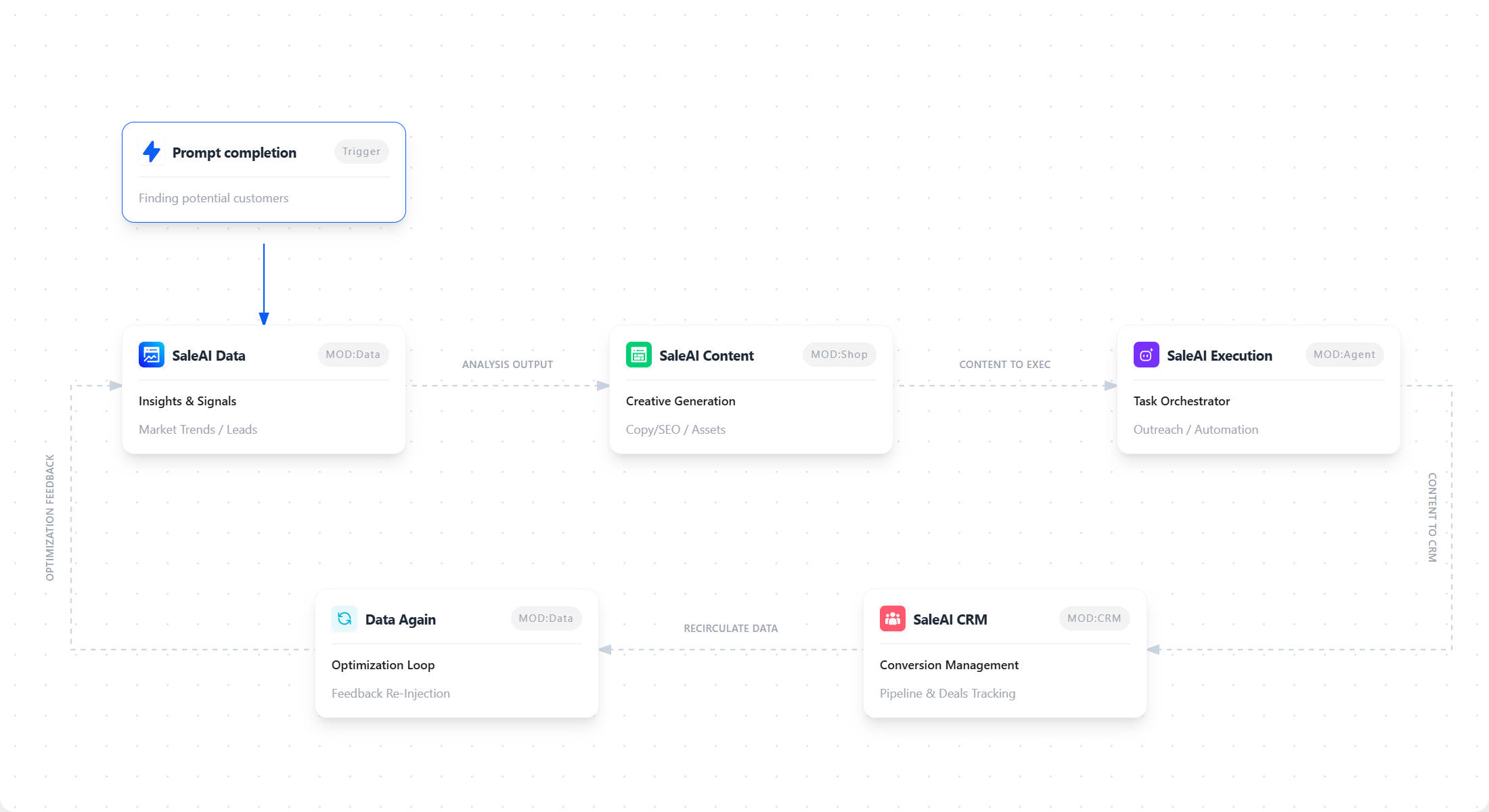Screen dimensions: 1489x812
Task: Click the lightning bolt Prompt completion icon
Action: [x=152, y=152]
